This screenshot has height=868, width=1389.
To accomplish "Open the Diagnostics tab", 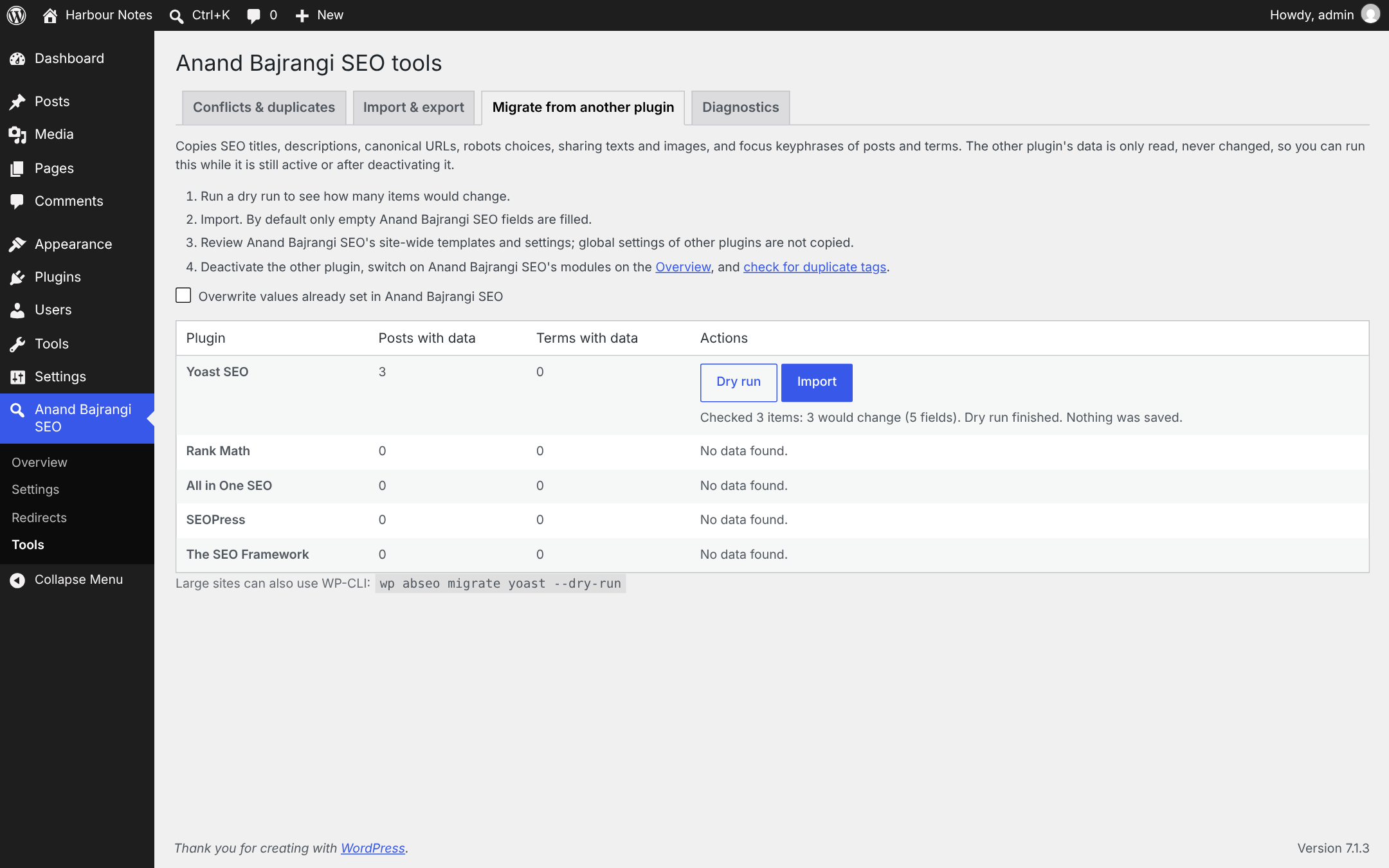I will tap(740, 107).
